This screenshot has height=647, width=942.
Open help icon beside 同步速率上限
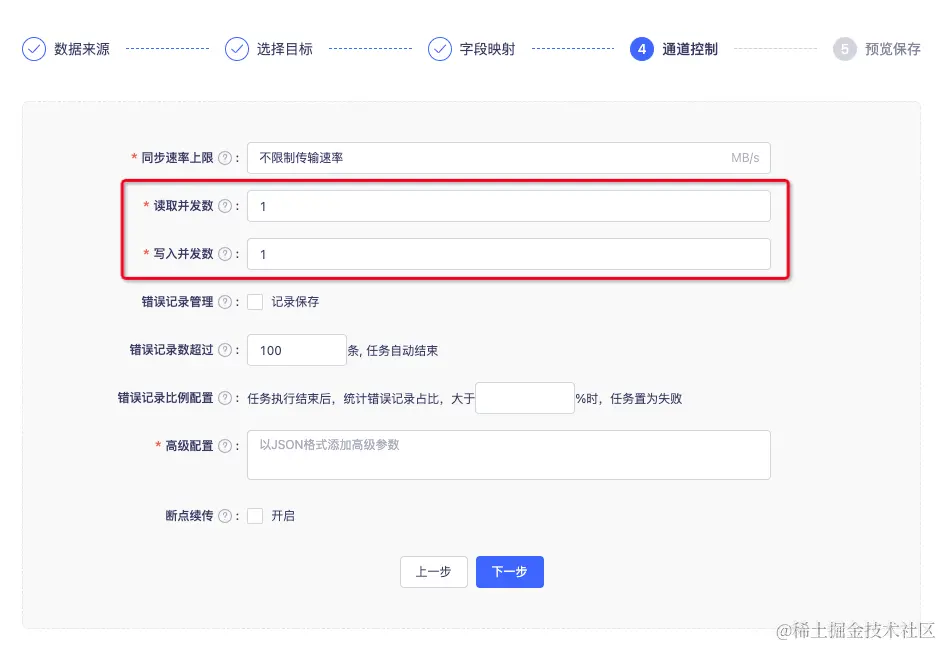[x=225, y=158]
